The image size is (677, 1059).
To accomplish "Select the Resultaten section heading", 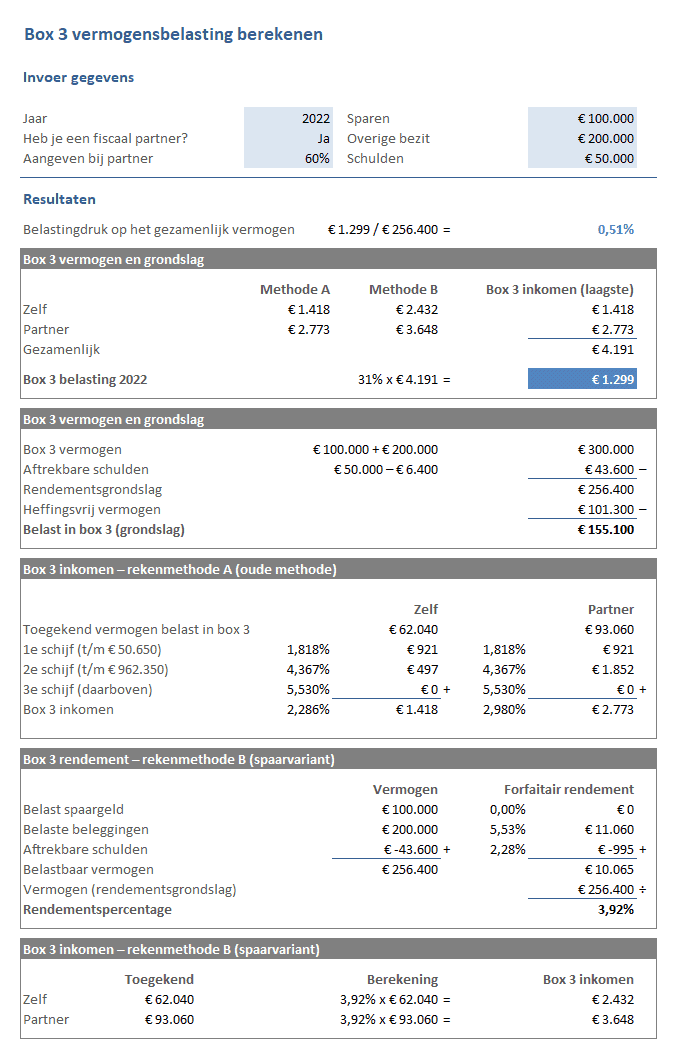I will tap(59, 199).
